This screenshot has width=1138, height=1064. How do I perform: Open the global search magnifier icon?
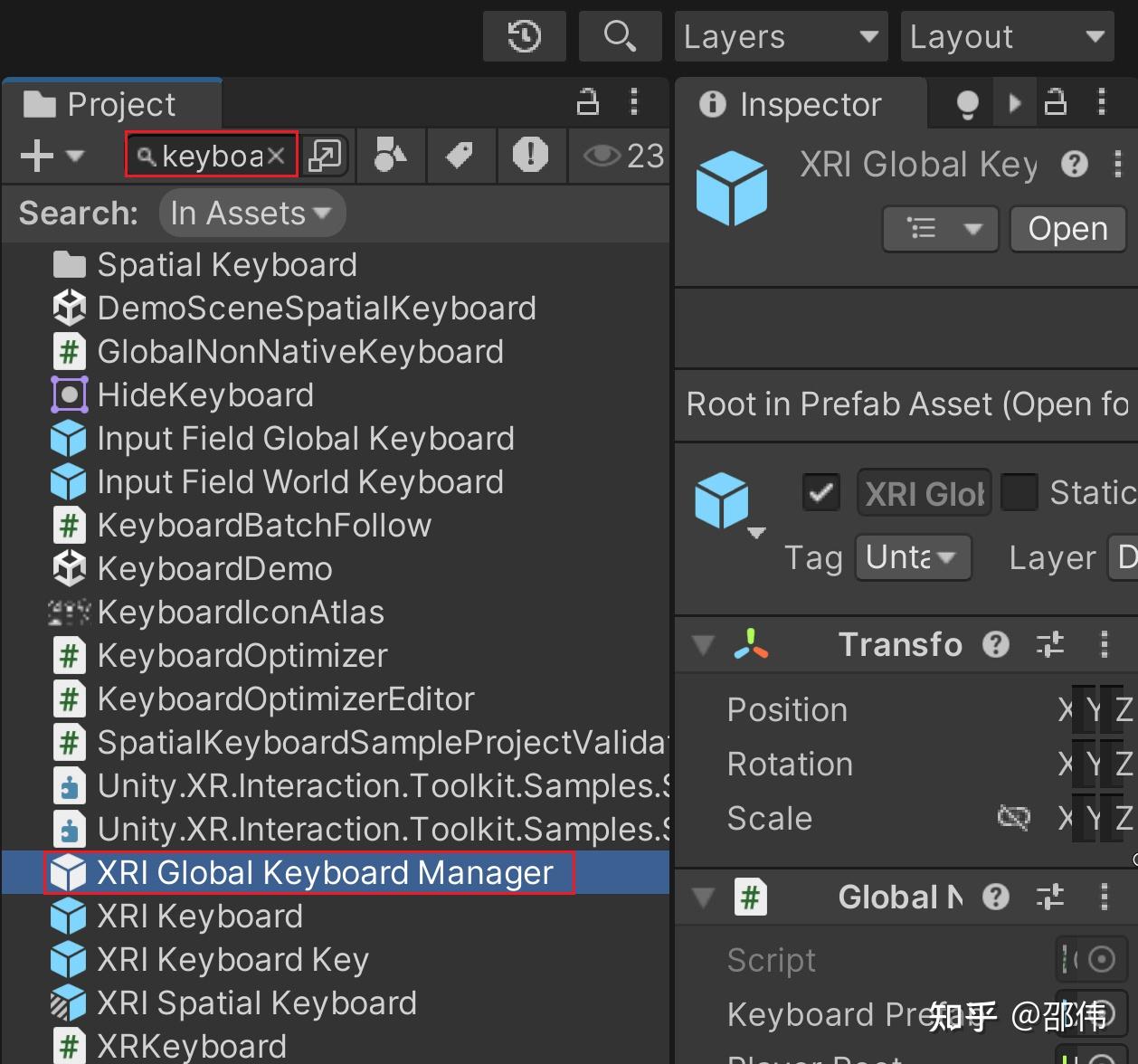tap(620, 36)
